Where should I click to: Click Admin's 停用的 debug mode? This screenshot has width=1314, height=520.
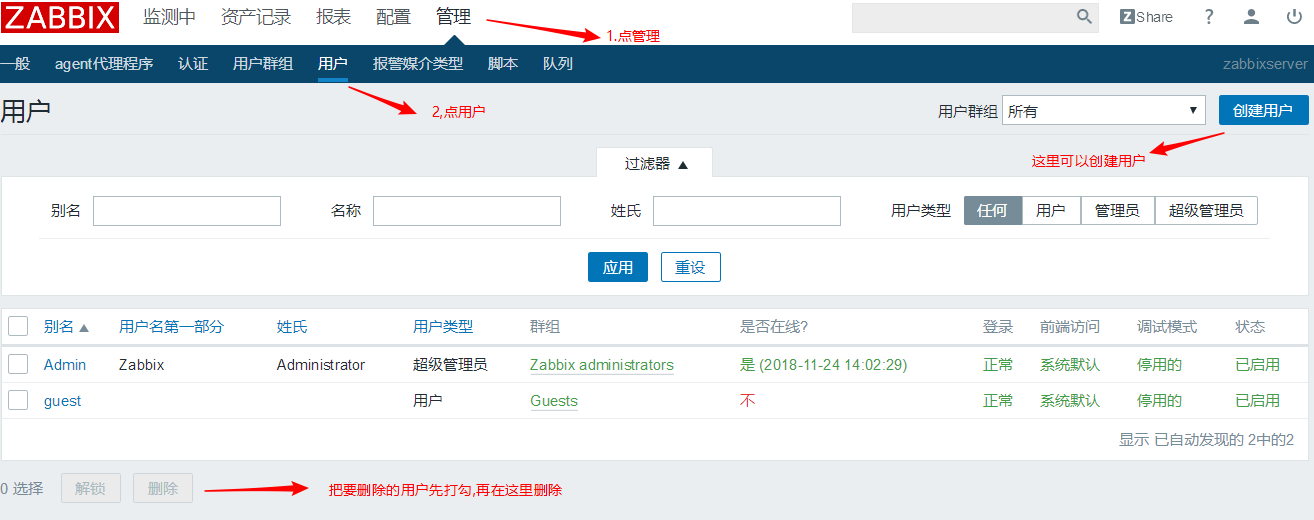coord(1159,365)
